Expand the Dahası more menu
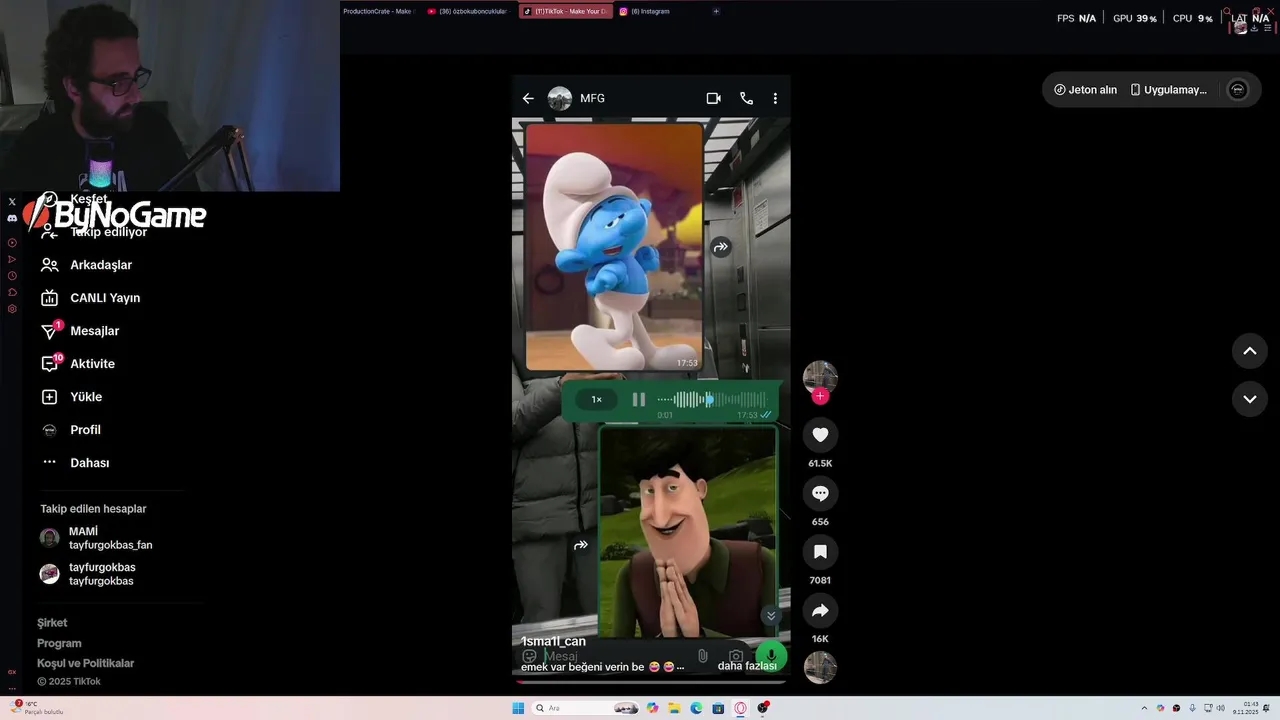 [x=89, y=463]
